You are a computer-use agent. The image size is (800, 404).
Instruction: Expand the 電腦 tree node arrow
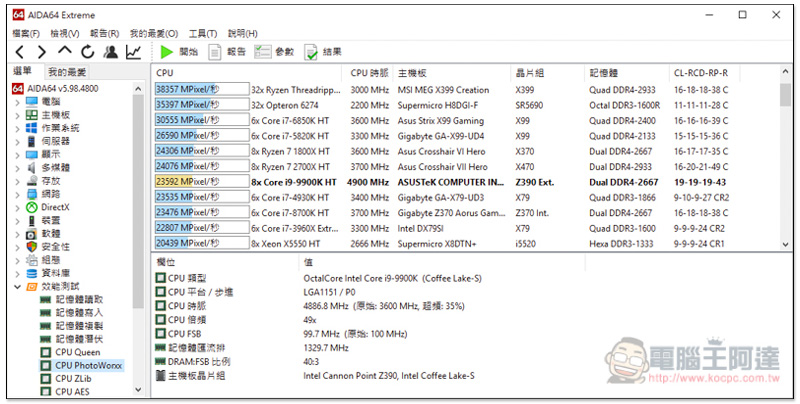coord(18,102)
